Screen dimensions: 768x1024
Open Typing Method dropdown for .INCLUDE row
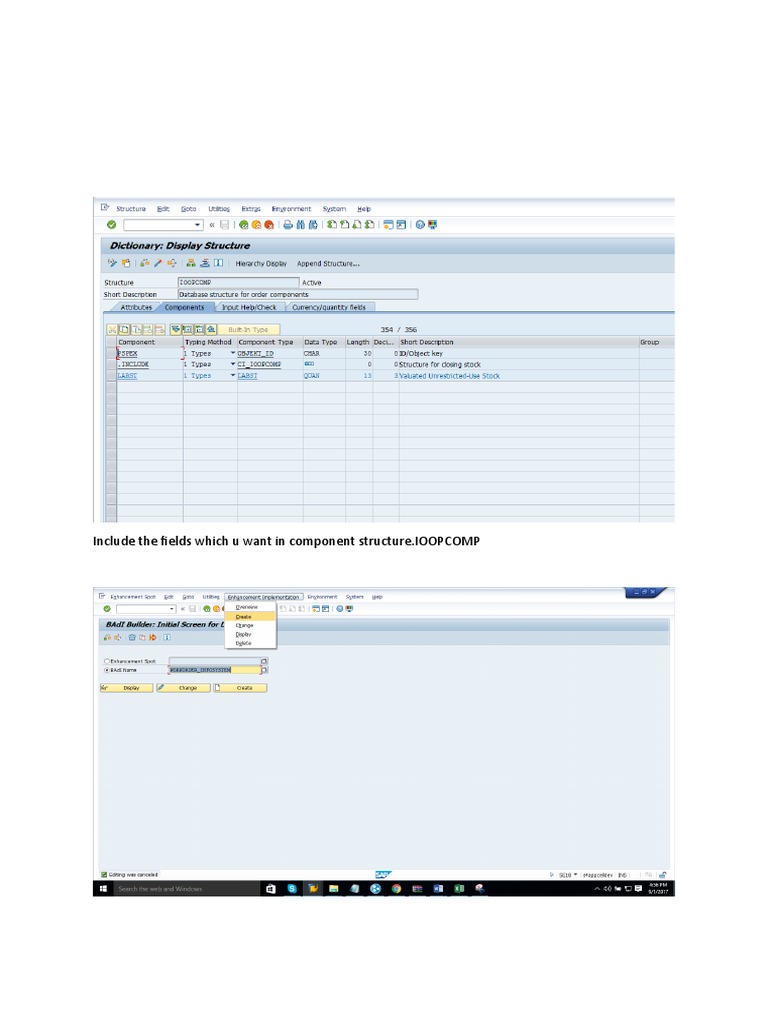click(232, 364)
